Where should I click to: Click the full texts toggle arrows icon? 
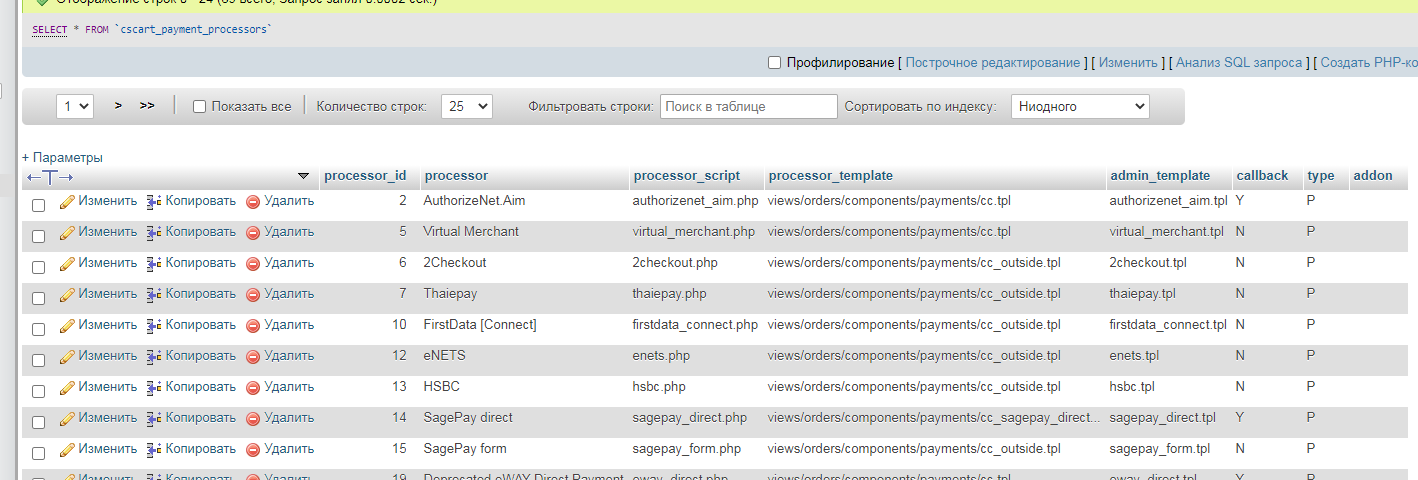tap(50, 177)
